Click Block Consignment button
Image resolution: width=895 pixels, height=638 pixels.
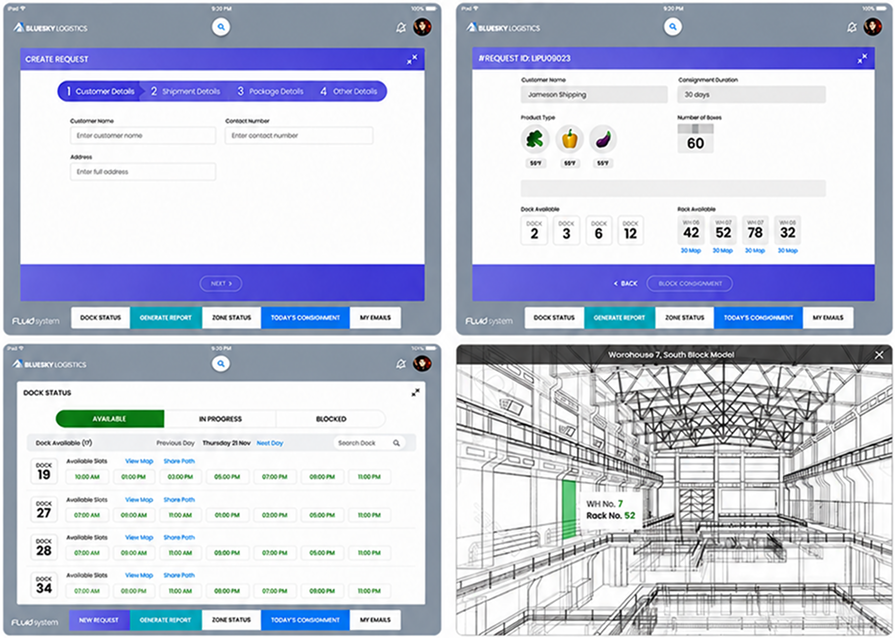[690, 283]
